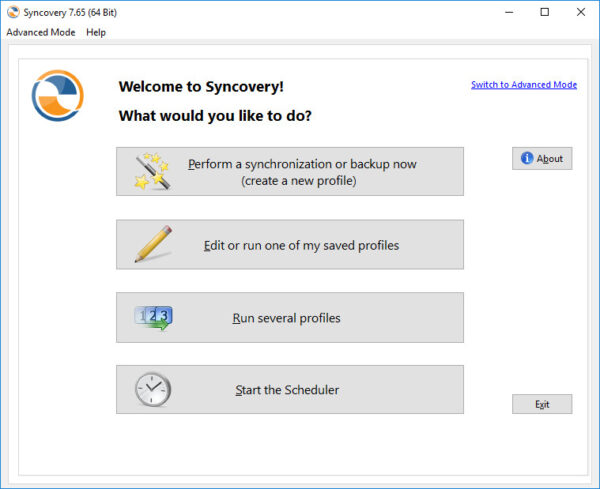Viewport: 600px width, 489px height.
Task: Click the Welcome to Syncovery heading
Action: (x=201, y=86)
